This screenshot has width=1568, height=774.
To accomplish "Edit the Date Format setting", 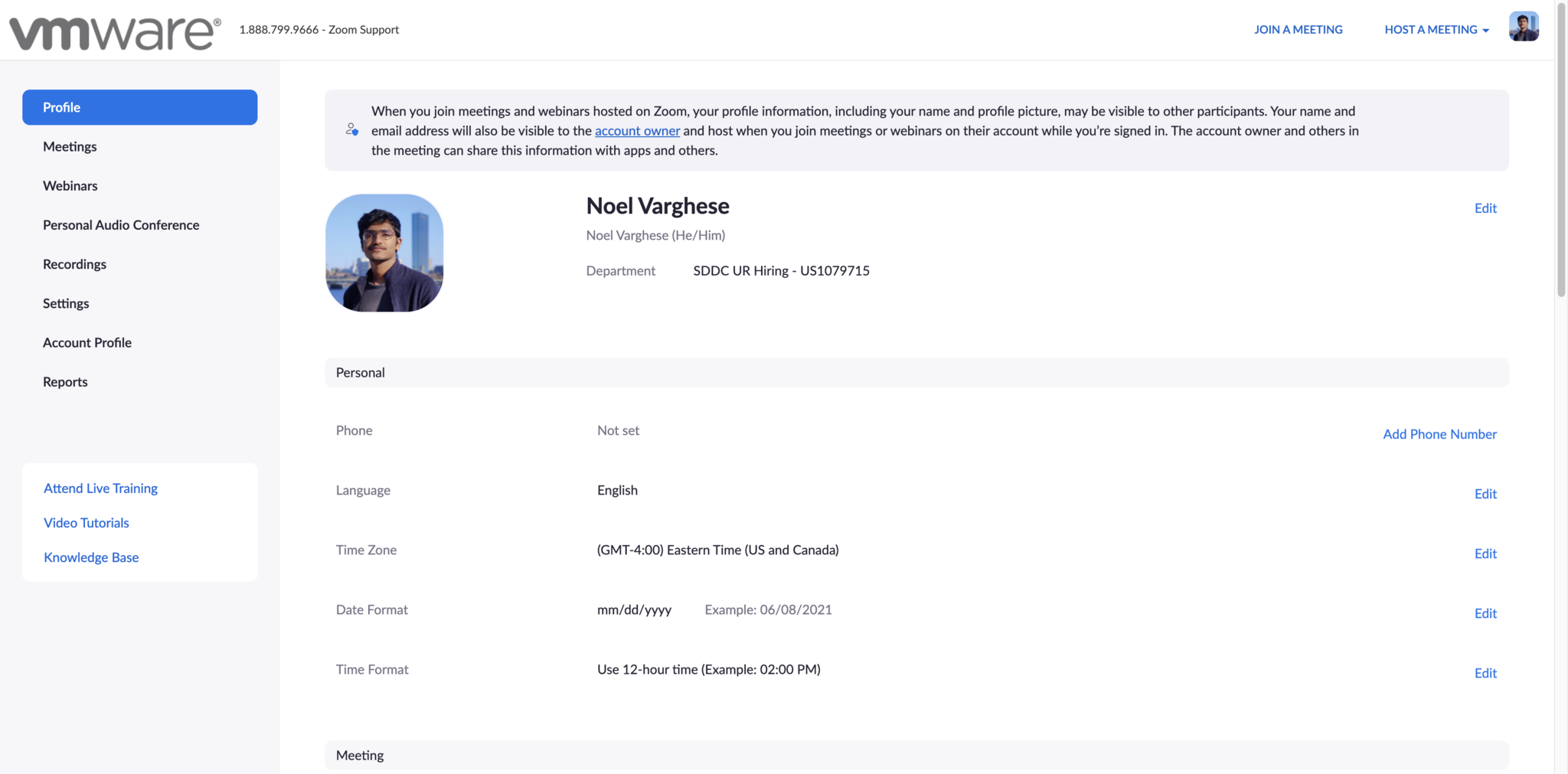I will pyautogui.click(x=1485, y=613).
